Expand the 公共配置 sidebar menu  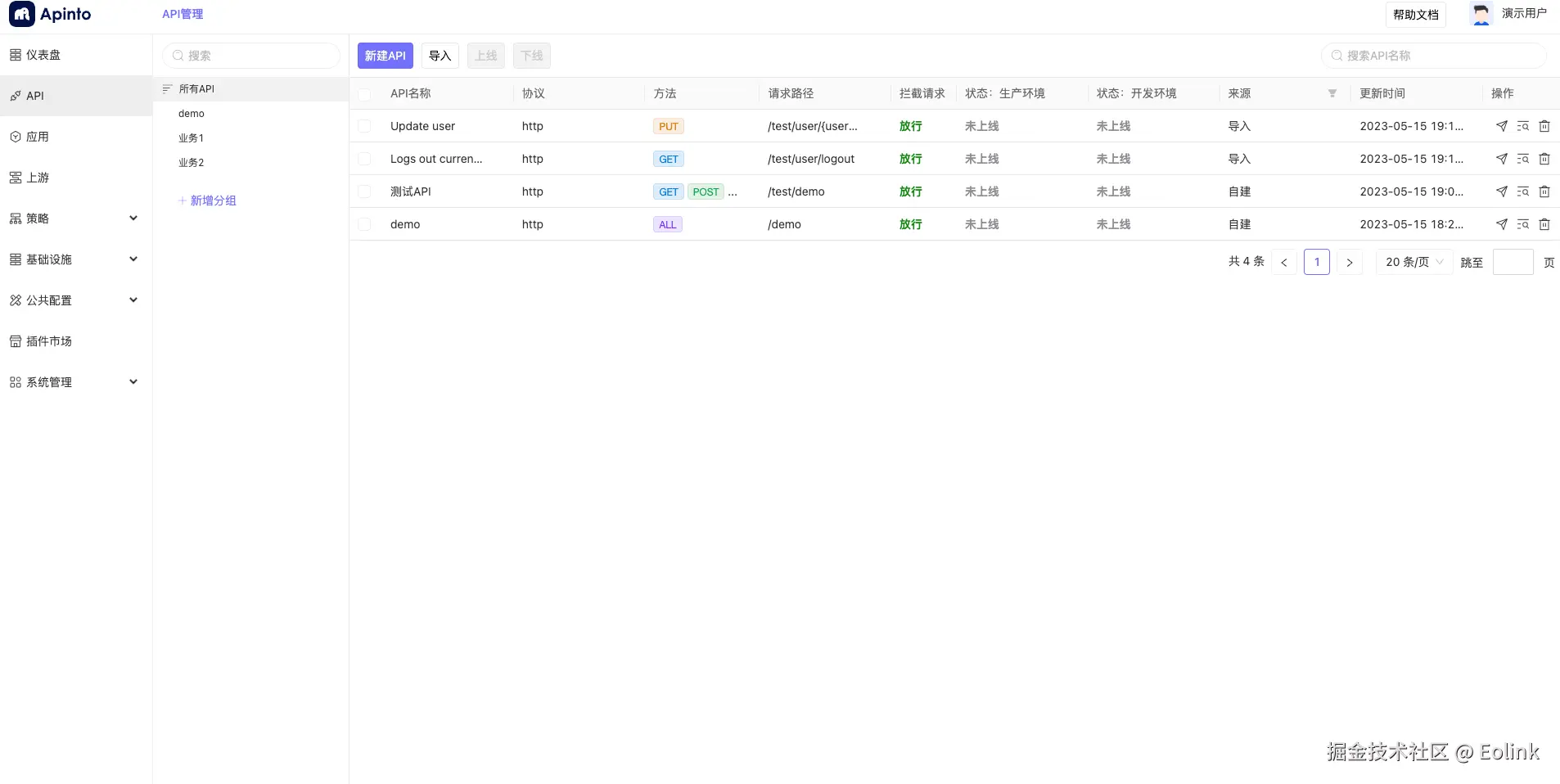click(75, 300)
